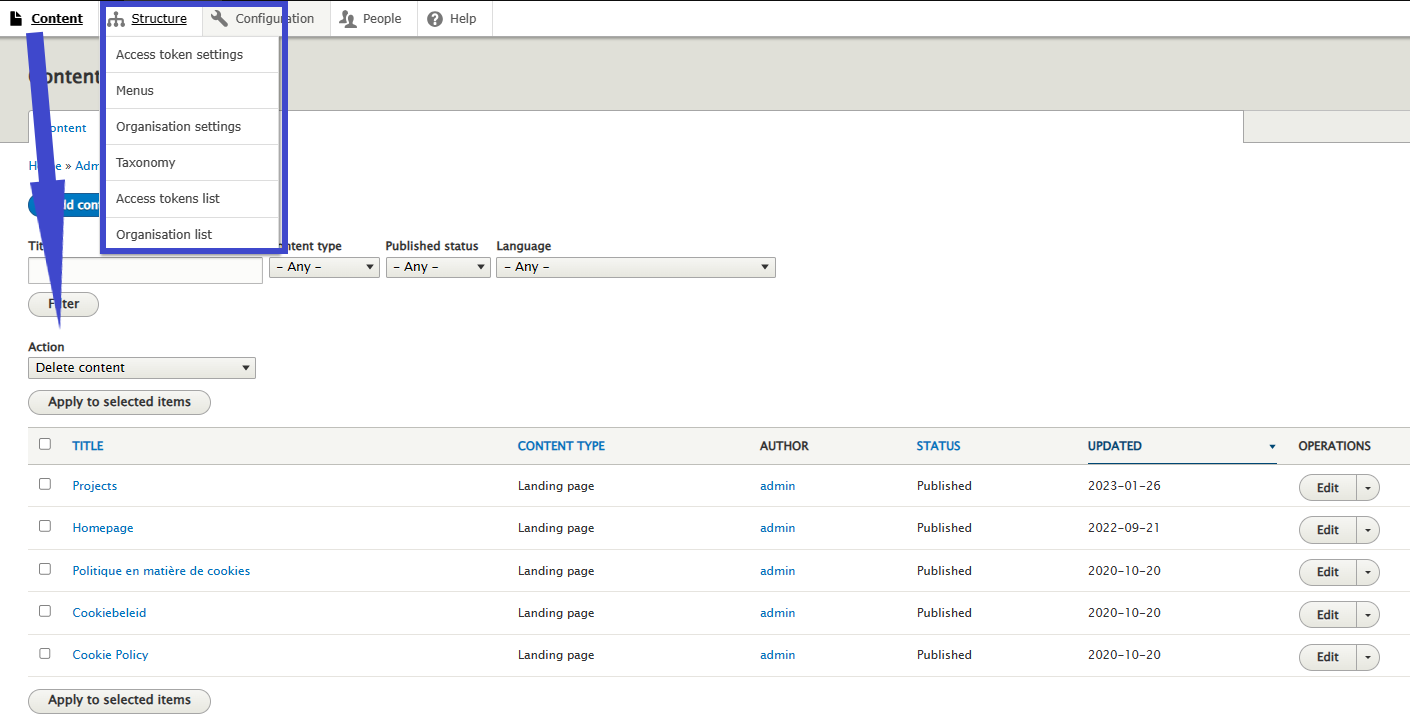Click the Content page icon in toolbar

click(x=16, y=19)
